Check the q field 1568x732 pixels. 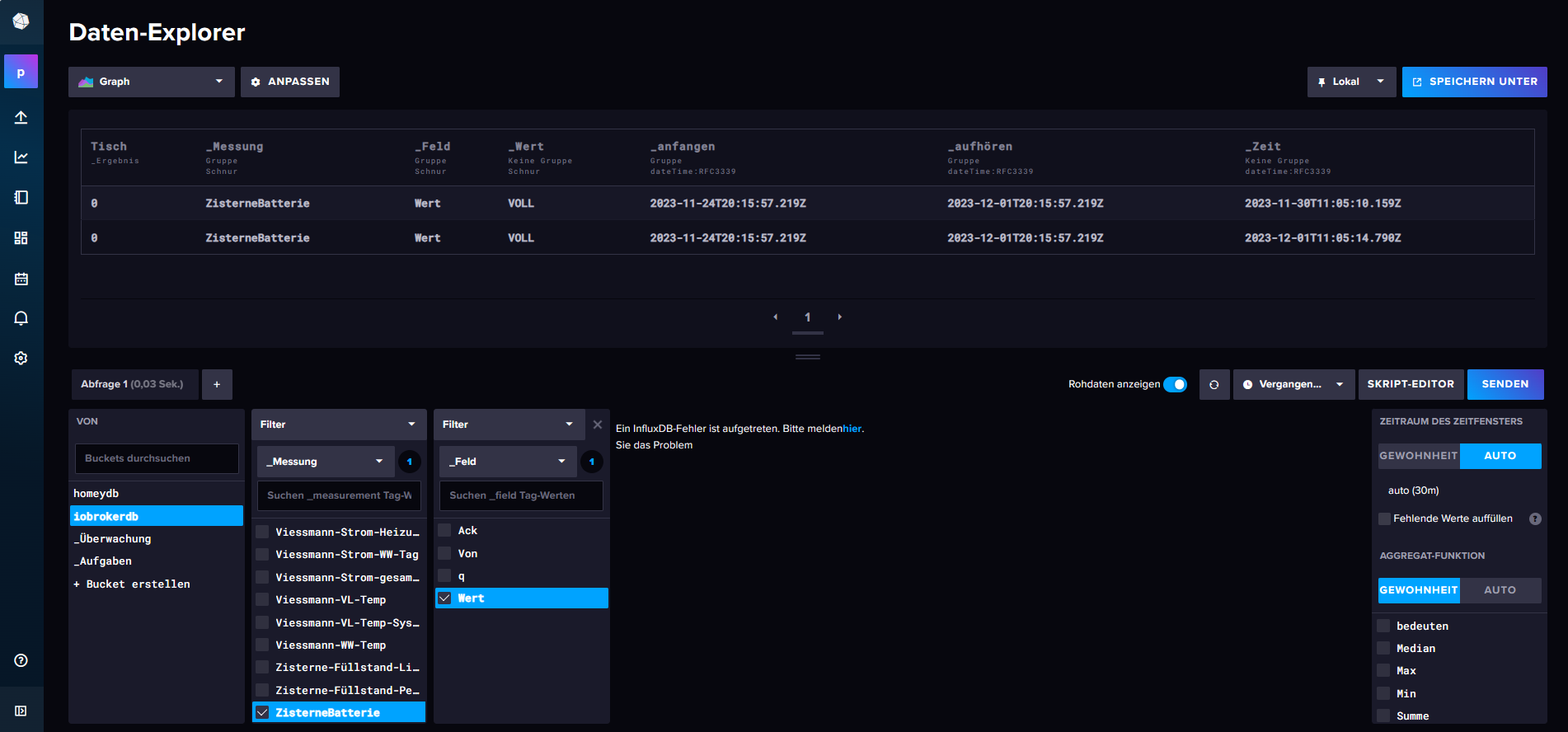pyautogui.click(x=444, y=575)
